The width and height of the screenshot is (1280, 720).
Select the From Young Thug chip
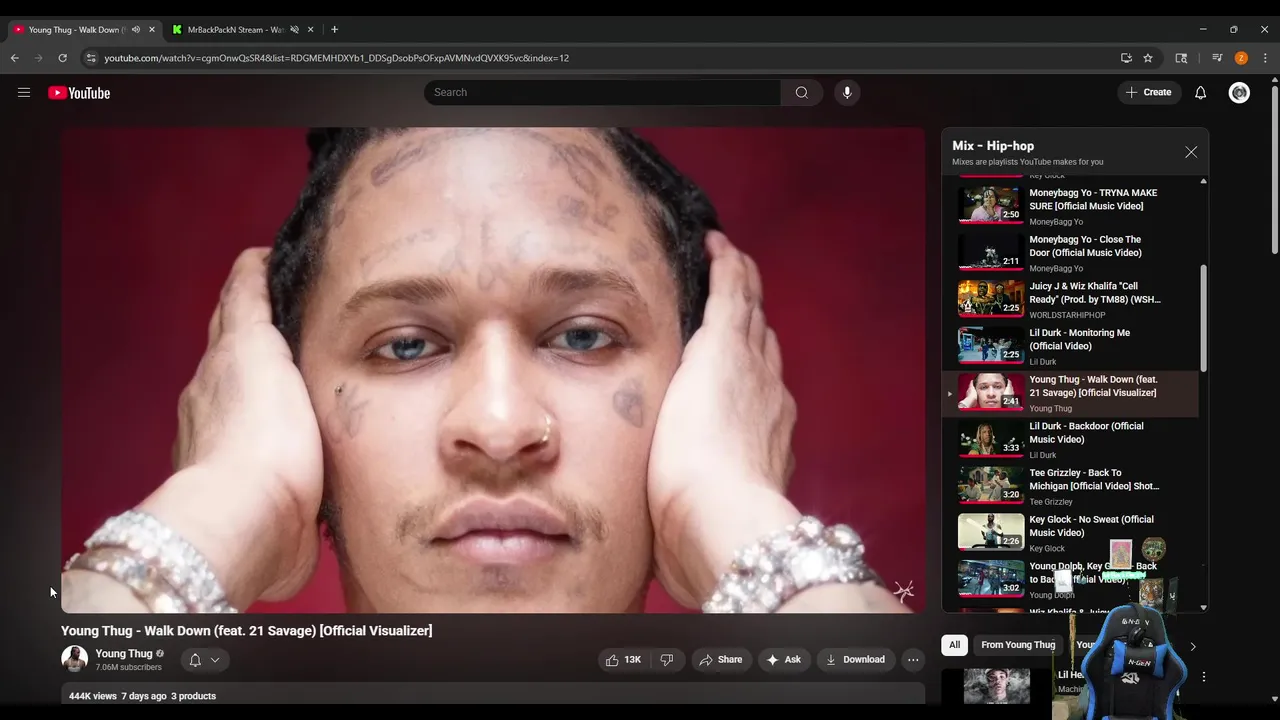[x=1018, y=645]
